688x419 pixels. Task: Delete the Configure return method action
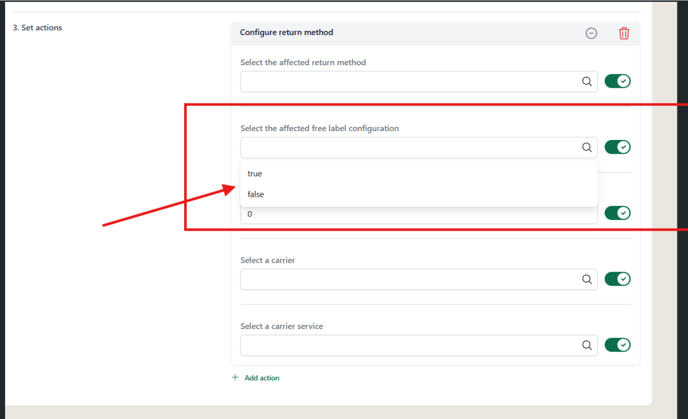[624, 33]
